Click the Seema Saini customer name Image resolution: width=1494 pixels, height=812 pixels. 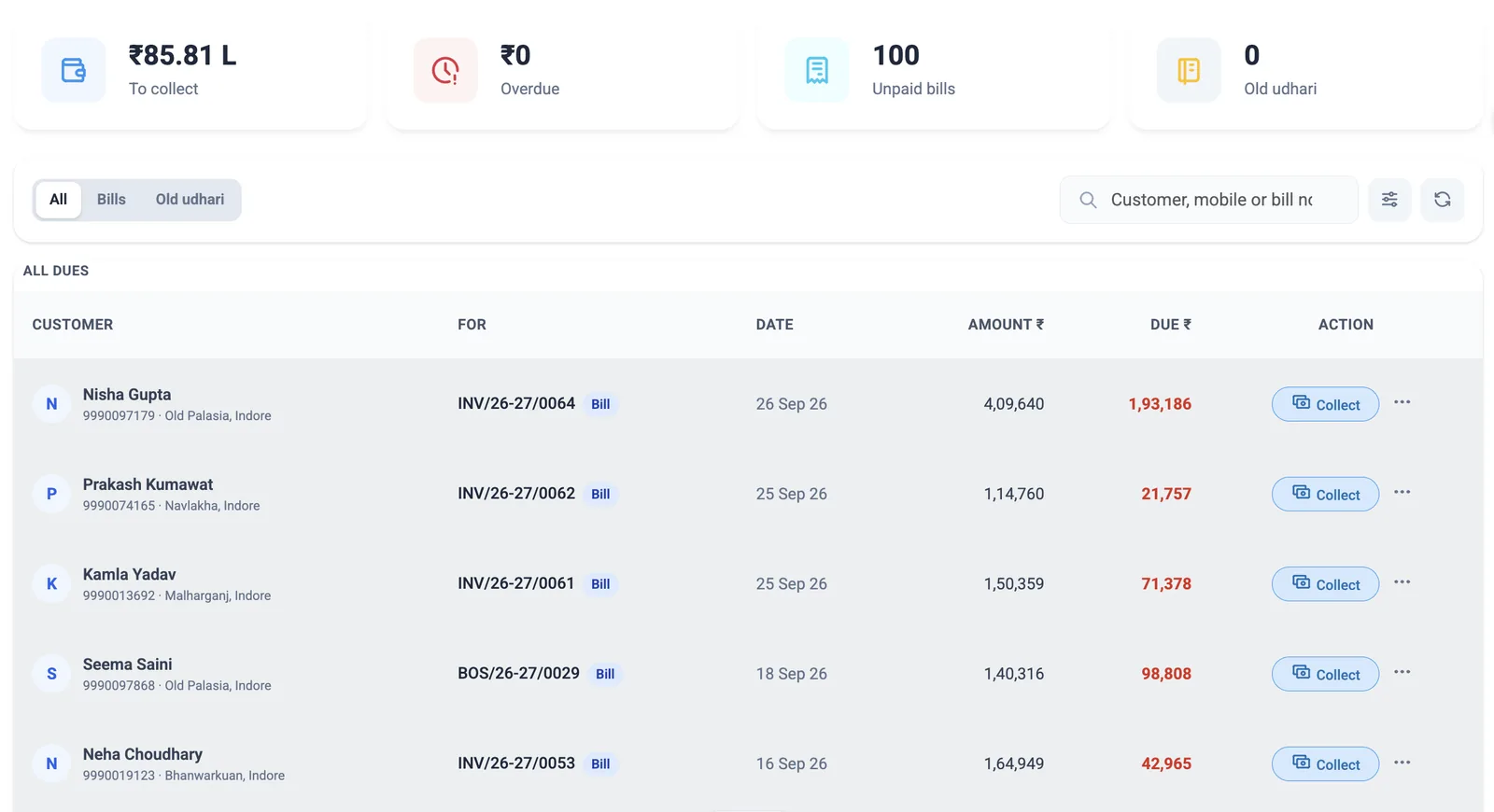pos(127,665)
